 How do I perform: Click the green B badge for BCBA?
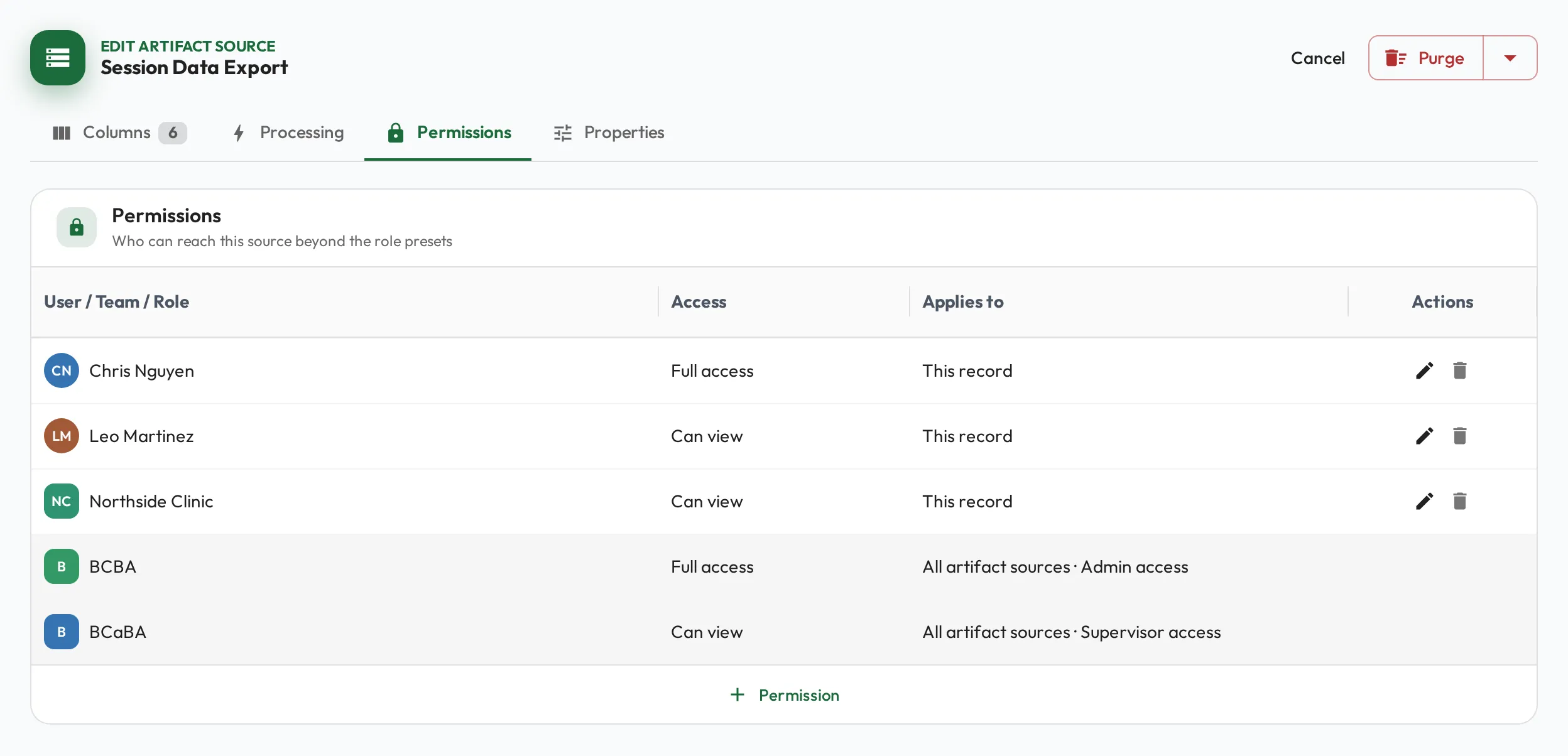coord(62,566)
